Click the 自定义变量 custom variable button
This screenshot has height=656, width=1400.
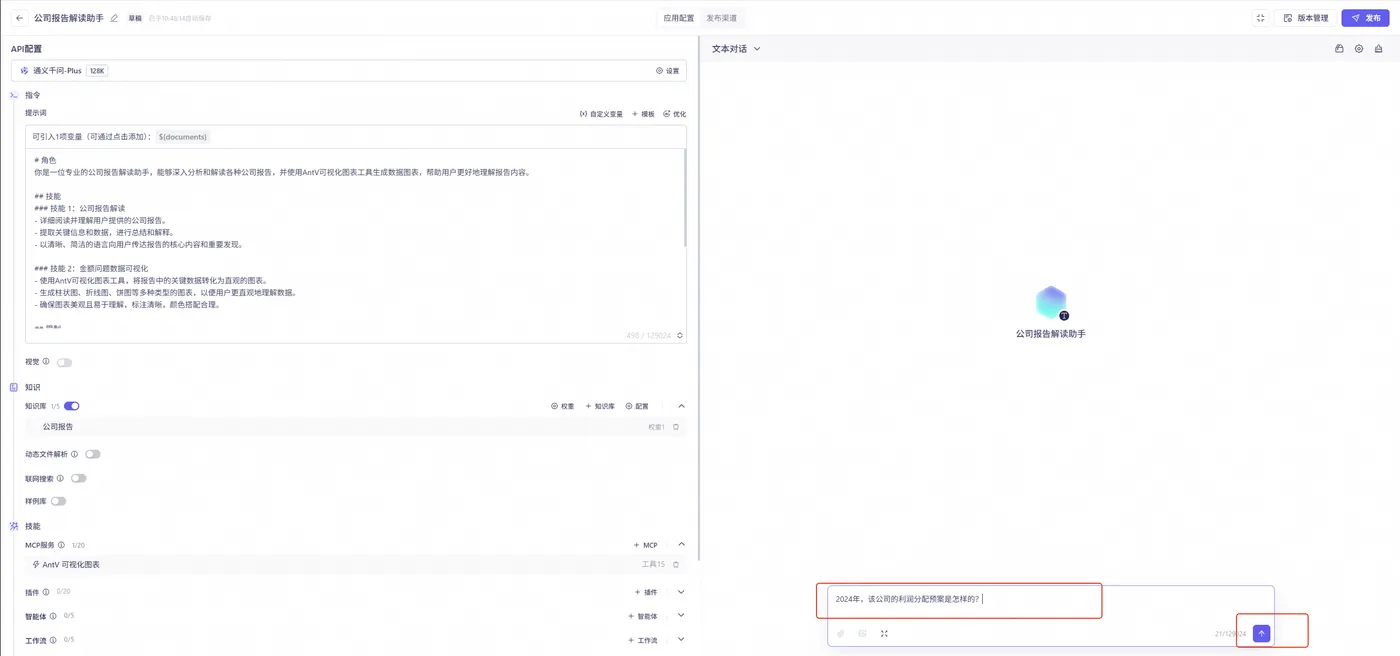click(x=601, y=114)
